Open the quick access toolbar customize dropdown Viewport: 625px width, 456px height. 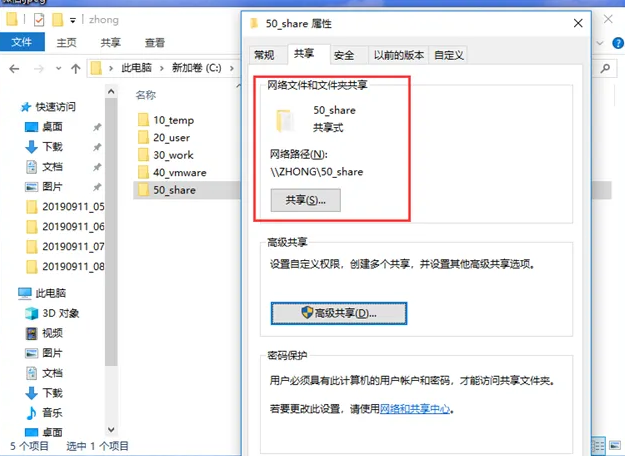point(73,20)
